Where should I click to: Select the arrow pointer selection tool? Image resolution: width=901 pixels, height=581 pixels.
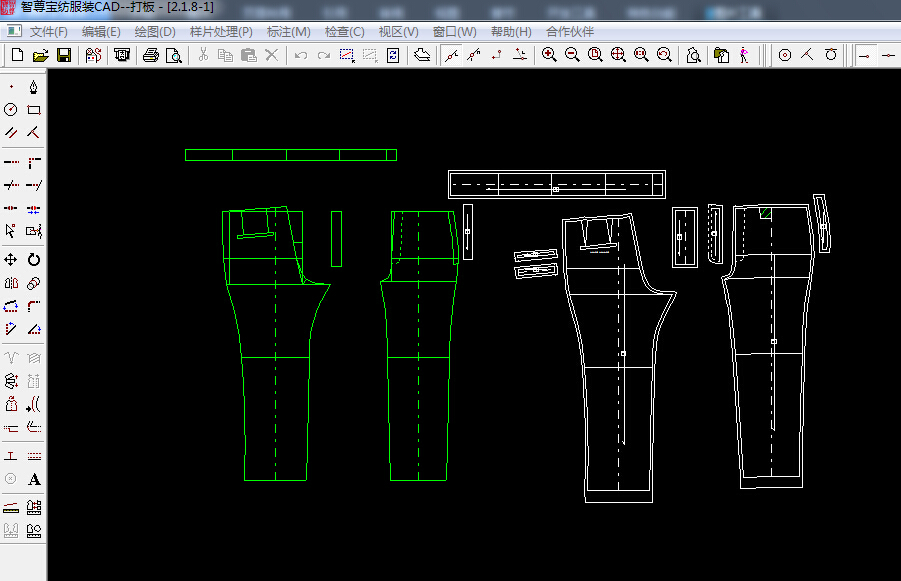pos(11,231)
